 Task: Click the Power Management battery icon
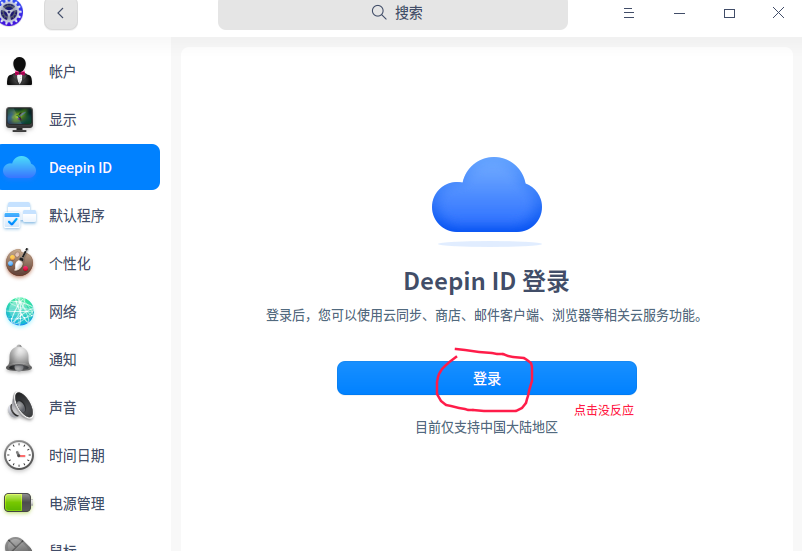(x=18, y=503)
